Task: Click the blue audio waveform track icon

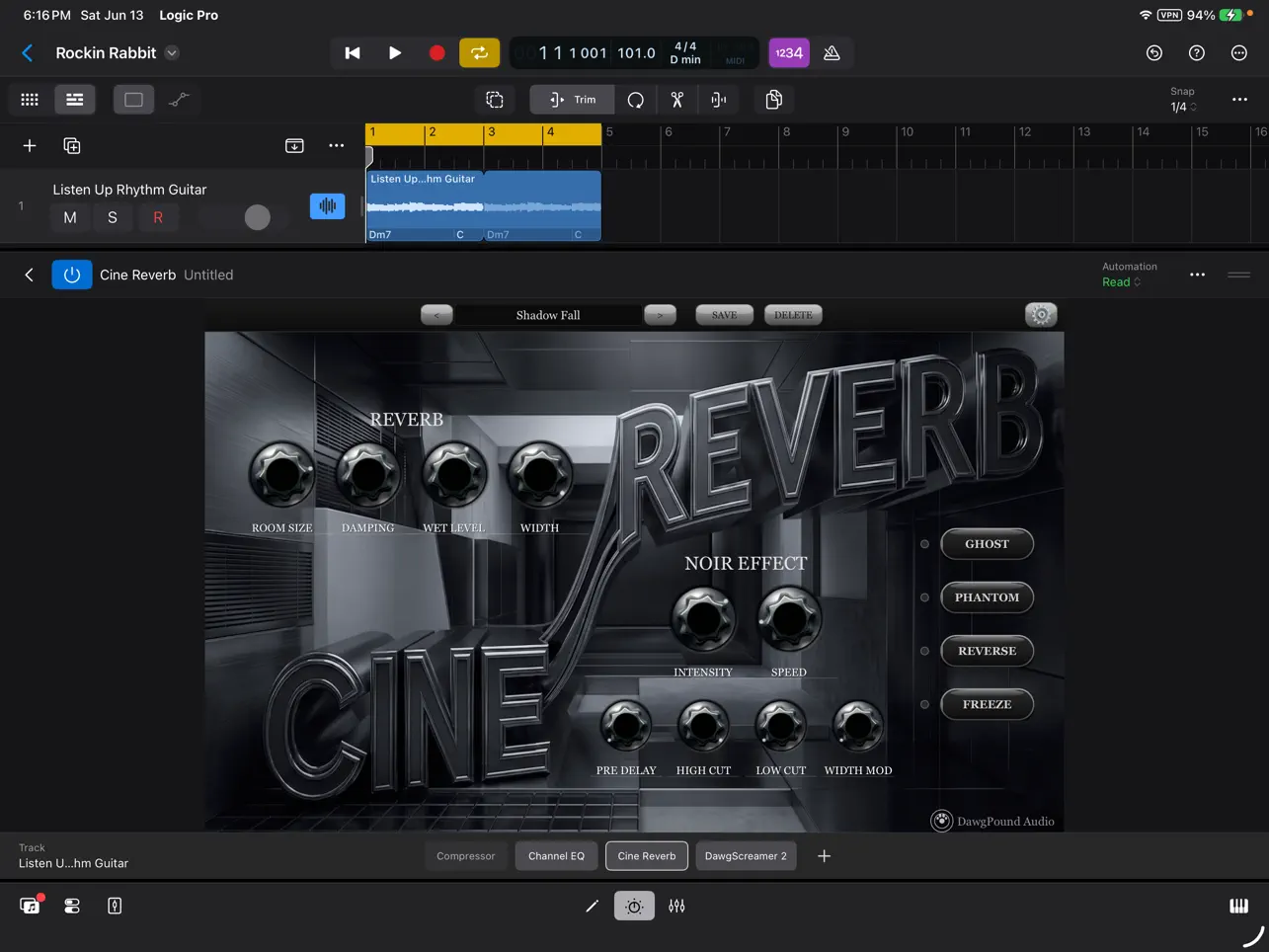Action: coord(328,205)
